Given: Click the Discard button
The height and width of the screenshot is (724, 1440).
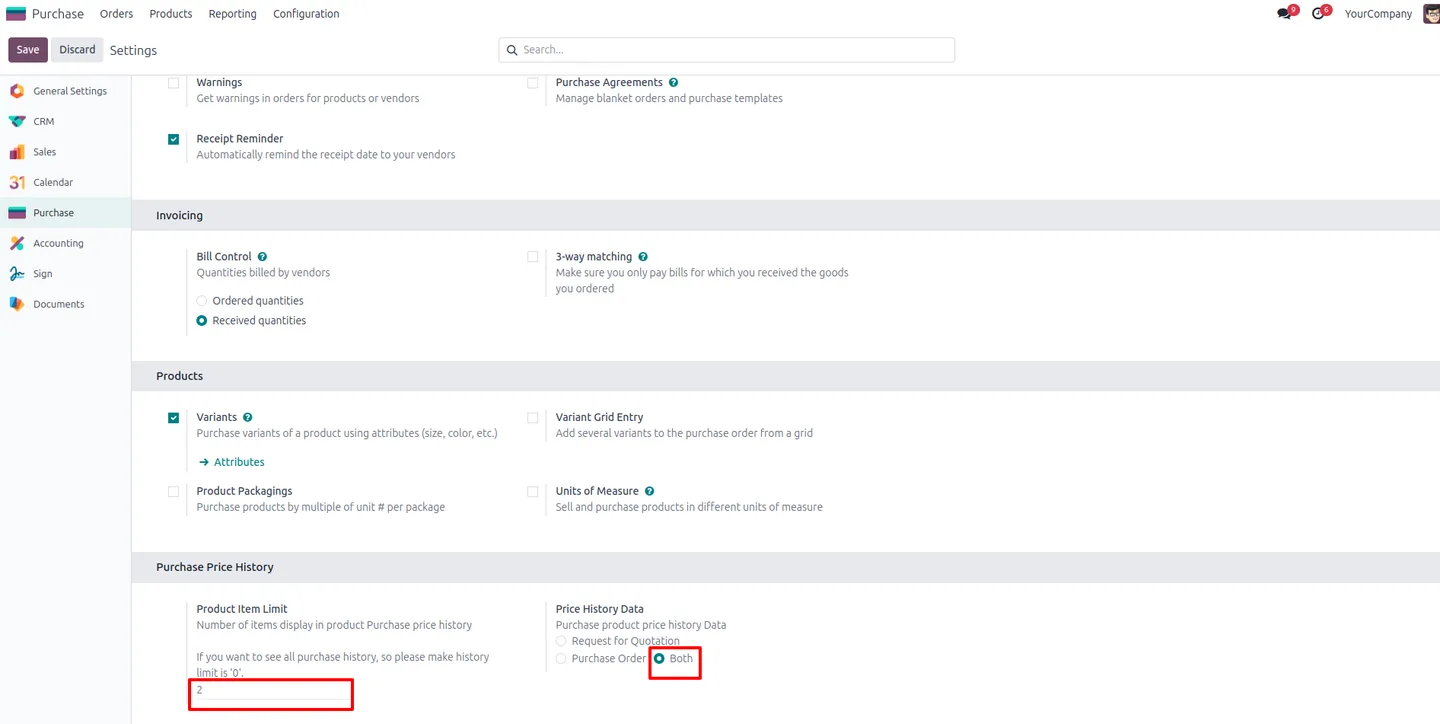Looking at the screenshot, I should click(x=77, y=50).
